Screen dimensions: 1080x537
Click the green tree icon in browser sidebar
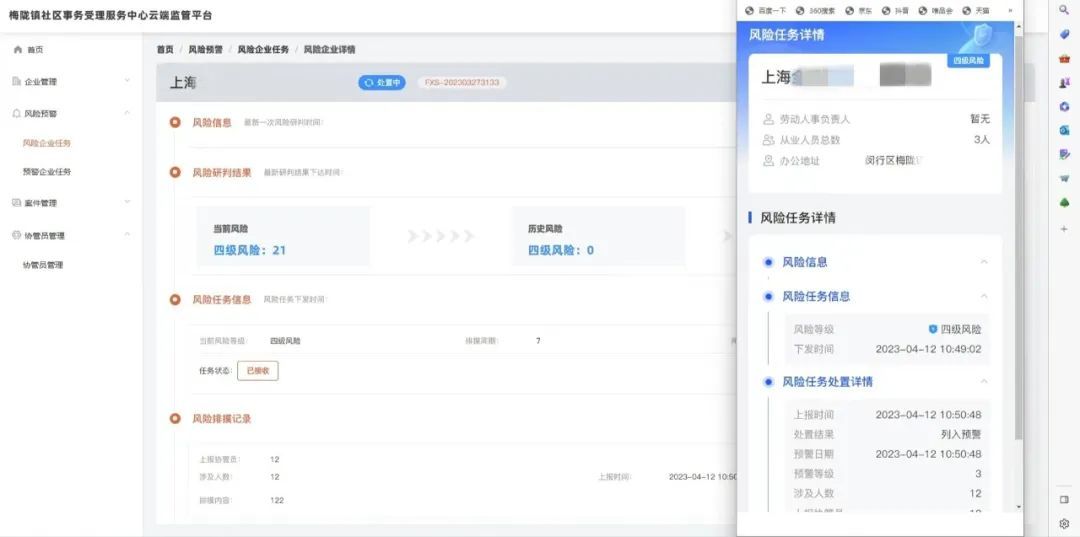point(1064,203)
